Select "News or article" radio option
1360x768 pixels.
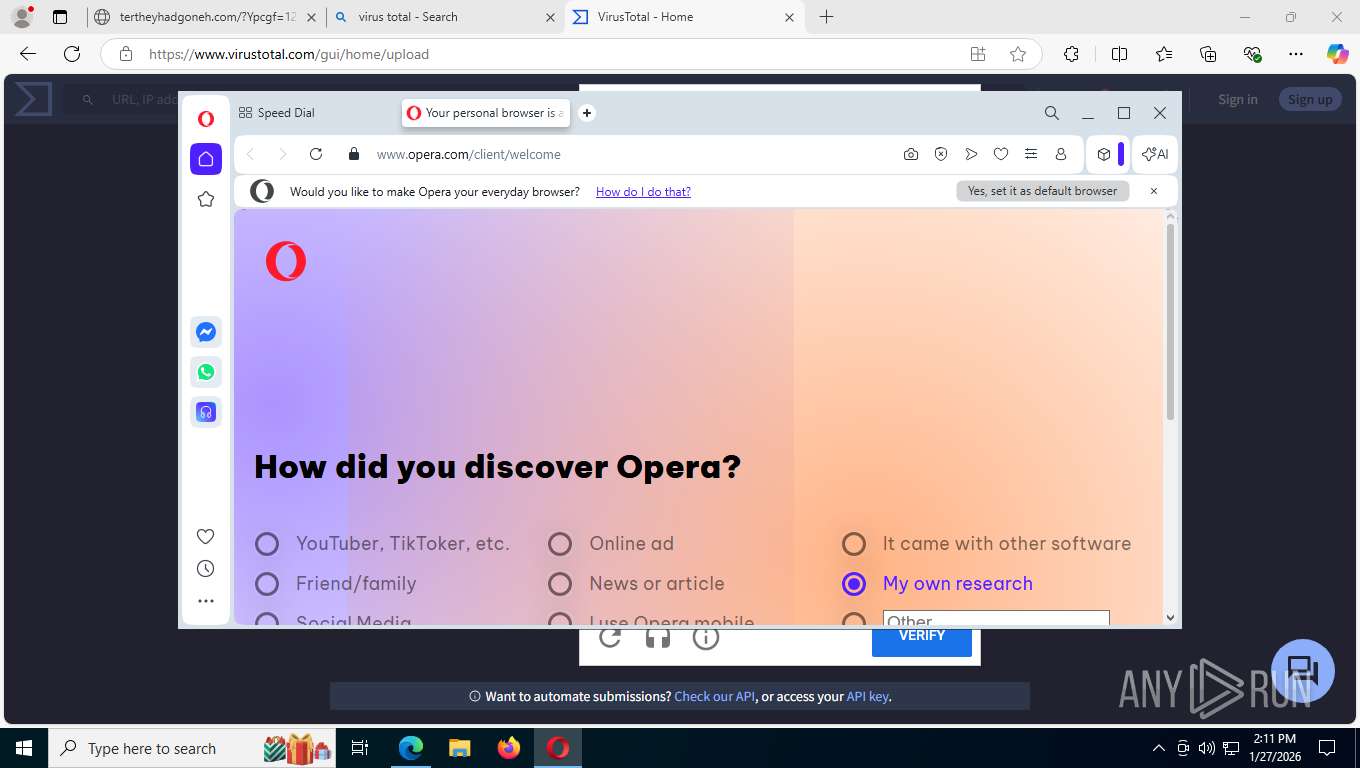coord(560,584)
